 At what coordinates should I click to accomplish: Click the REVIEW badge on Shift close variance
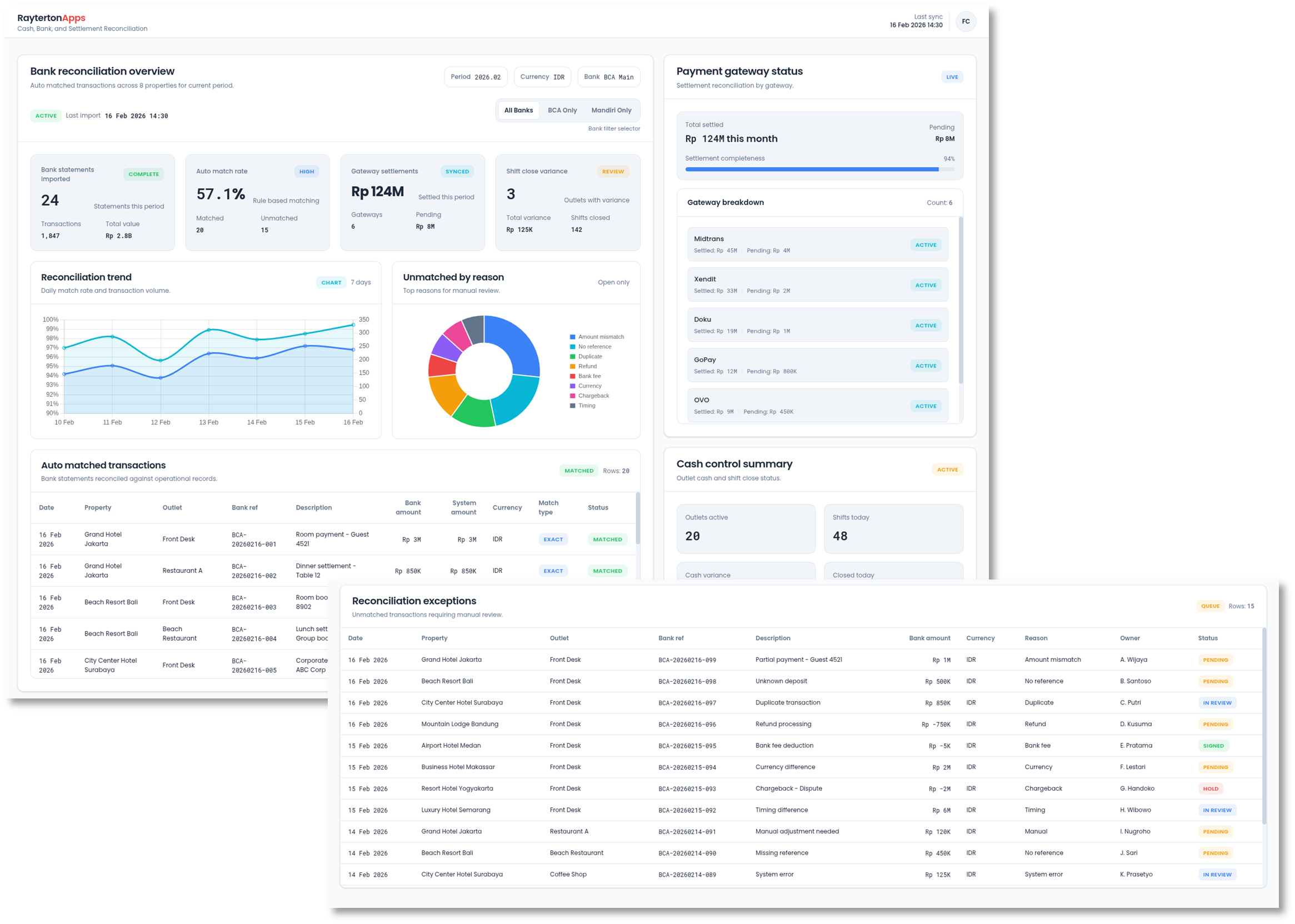[613, 171]
